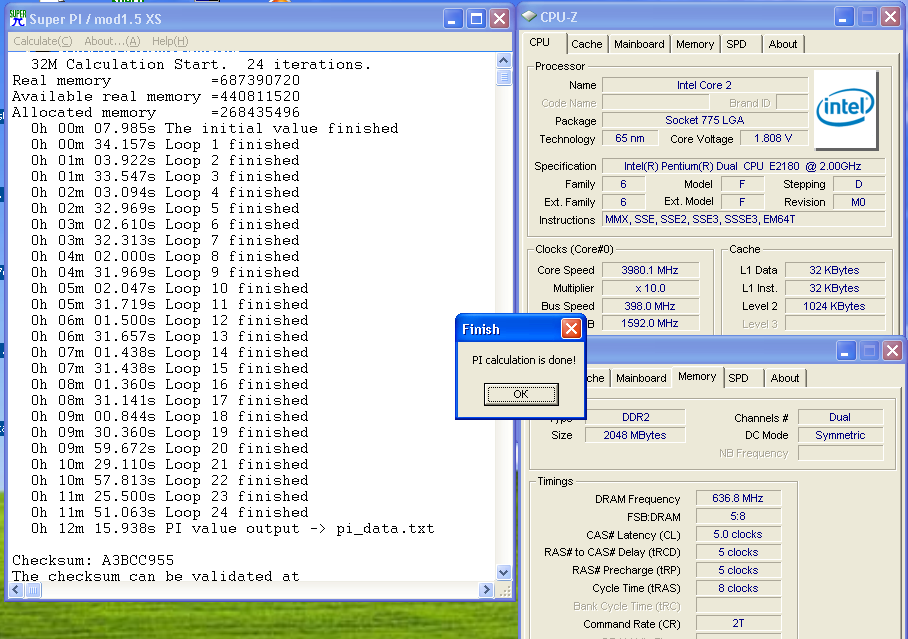
Task: Click Super PI horizontal scrollbar right arrow
Action: (x=486, y=590)
